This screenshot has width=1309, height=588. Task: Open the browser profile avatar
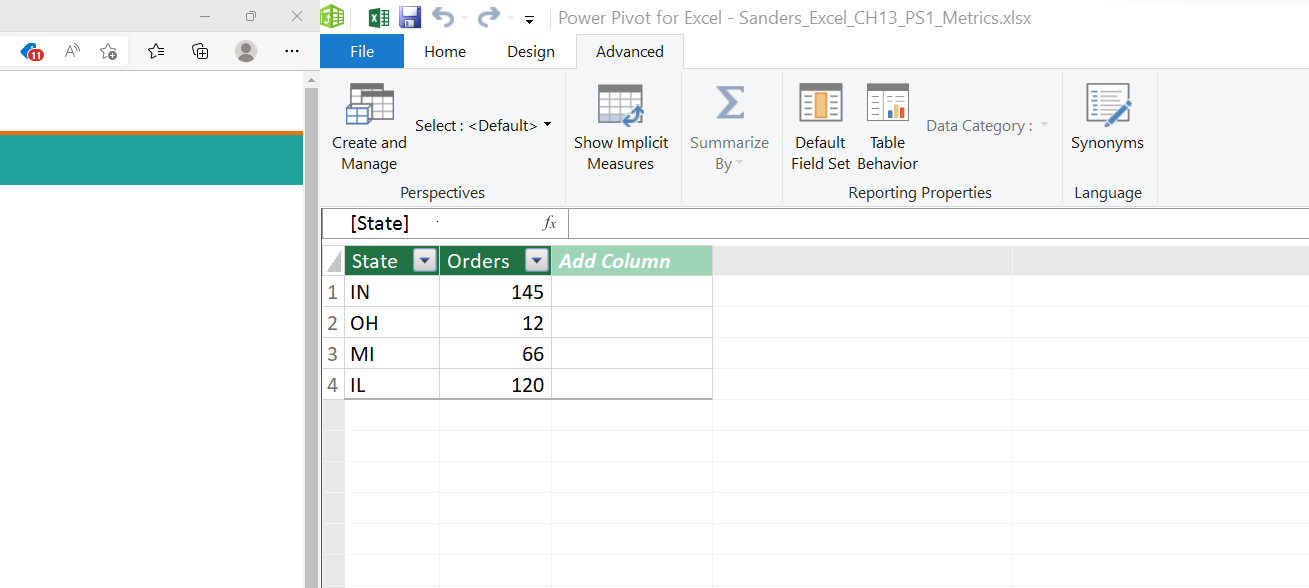click(246, 51)
